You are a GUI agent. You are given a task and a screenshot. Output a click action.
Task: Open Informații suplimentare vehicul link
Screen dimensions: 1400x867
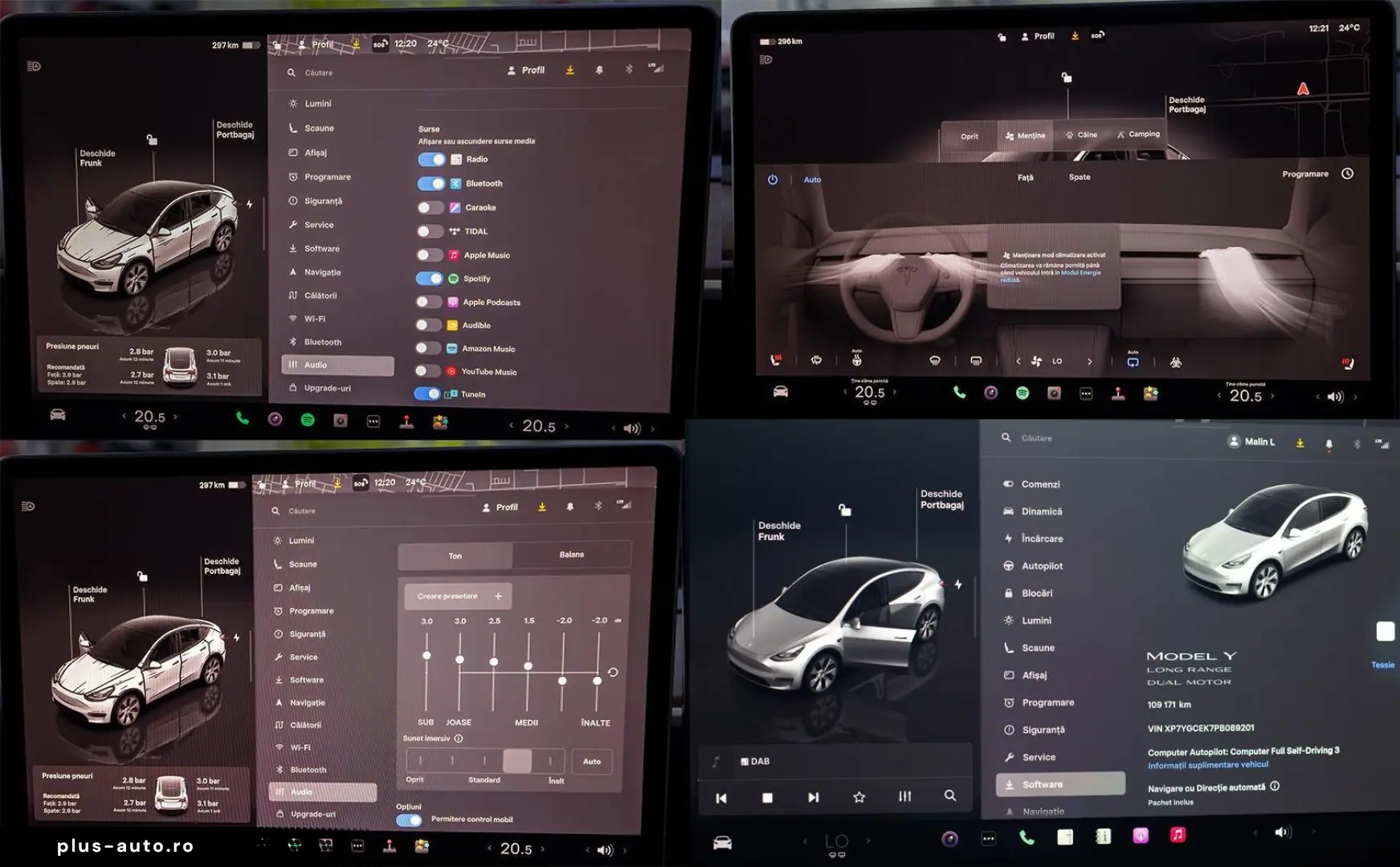coord(1208,765)
